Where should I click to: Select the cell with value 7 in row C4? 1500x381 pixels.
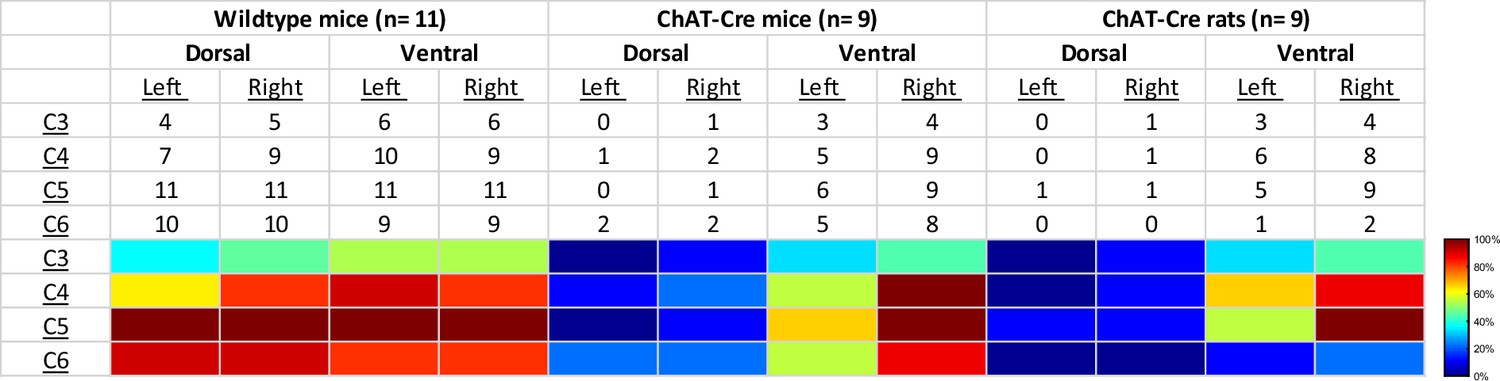[x=164, y=158]
